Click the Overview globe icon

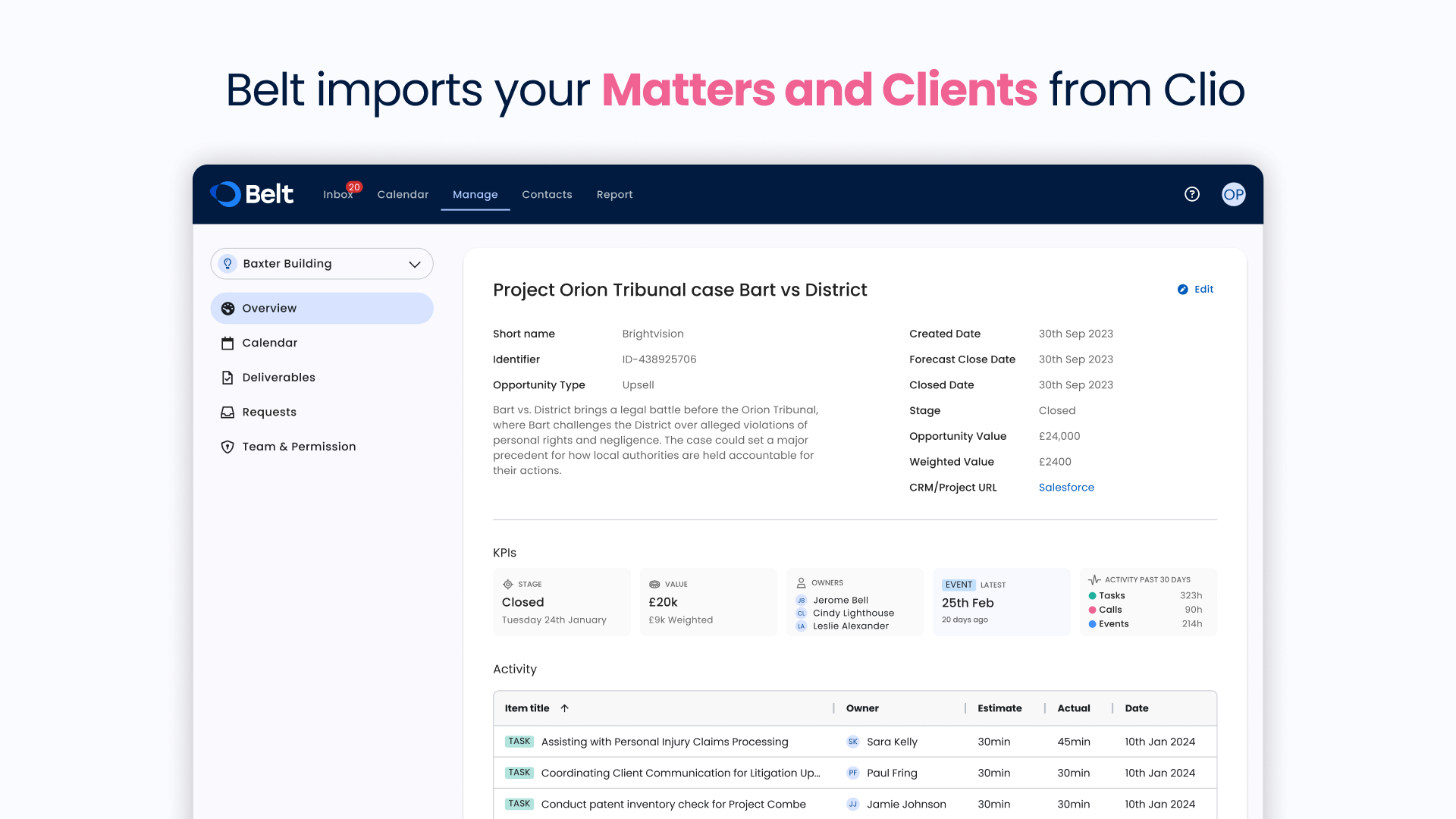(227, 309)
